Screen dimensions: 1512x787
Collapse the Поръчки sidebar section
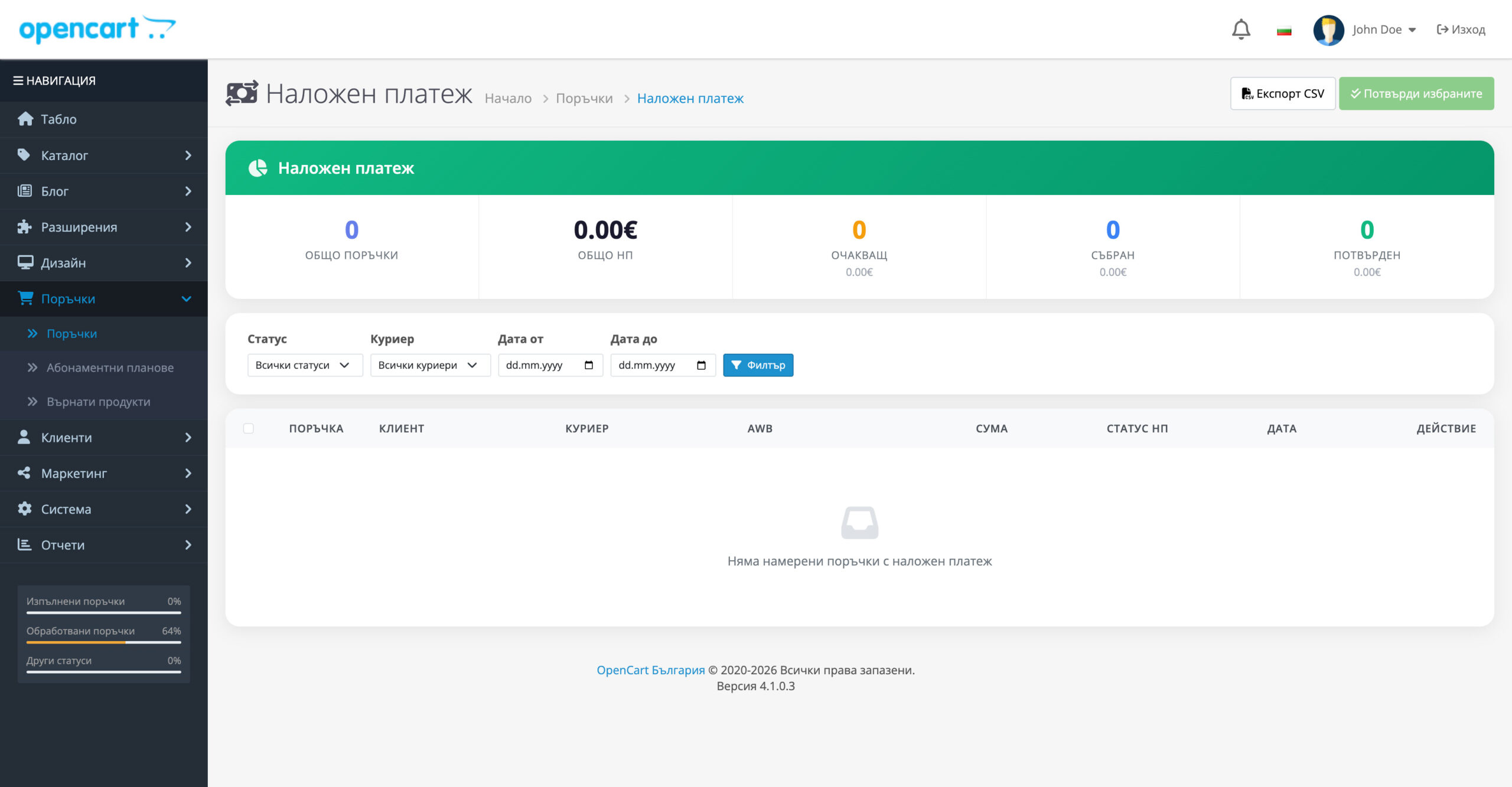(x=187, y=299)
